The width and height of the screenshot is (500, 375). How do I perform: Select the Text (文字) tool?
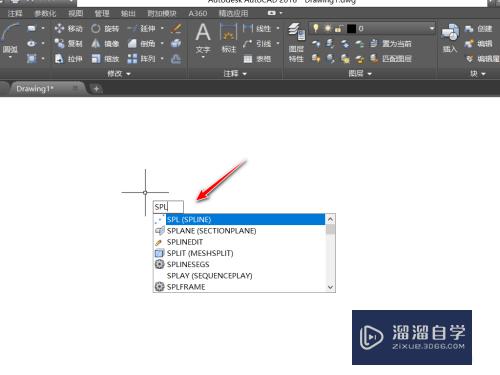click(x=203, y=38)
